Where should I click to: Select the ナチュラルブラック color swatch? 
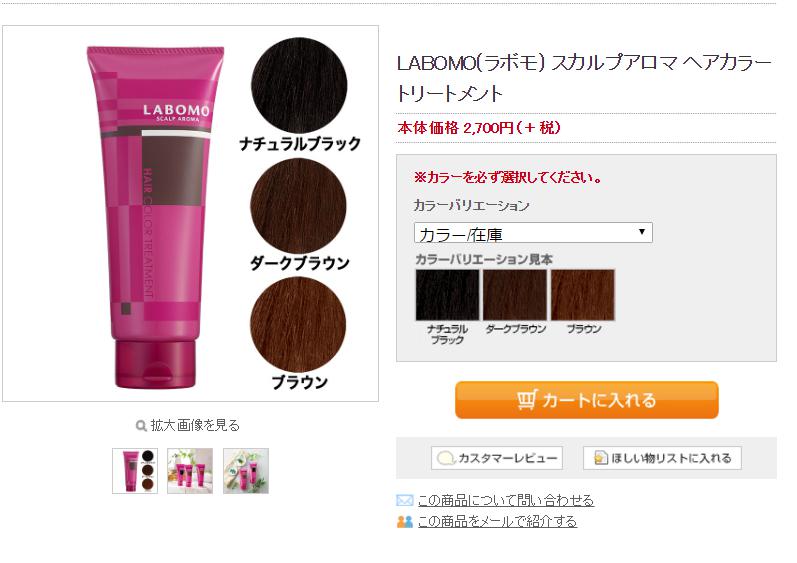pyautogui.click(x=447, y=295)
